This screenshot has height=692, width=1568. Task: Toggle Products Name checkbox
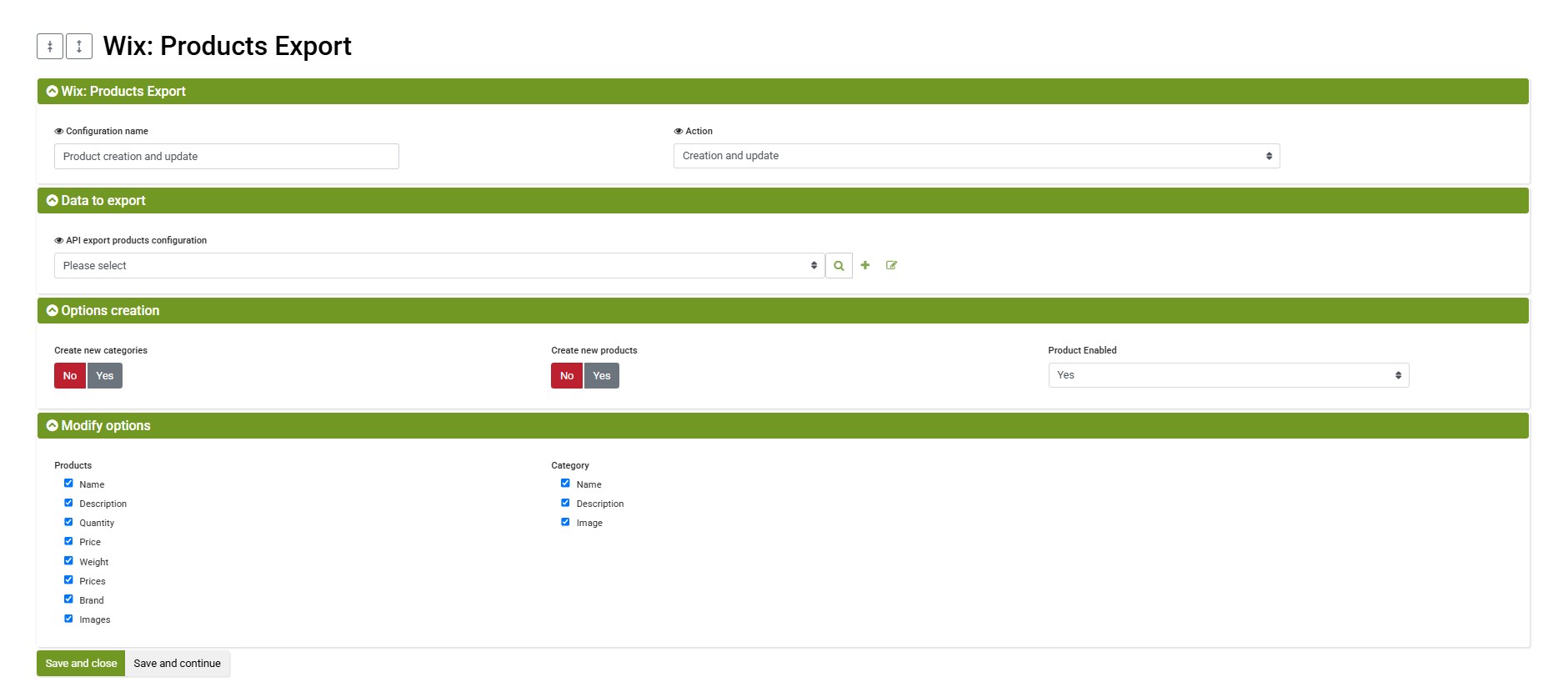point(68,484)
